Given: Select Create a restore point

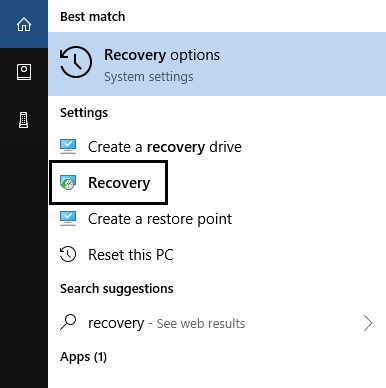Looking at the screenshot, I should [x=217, y=219].
